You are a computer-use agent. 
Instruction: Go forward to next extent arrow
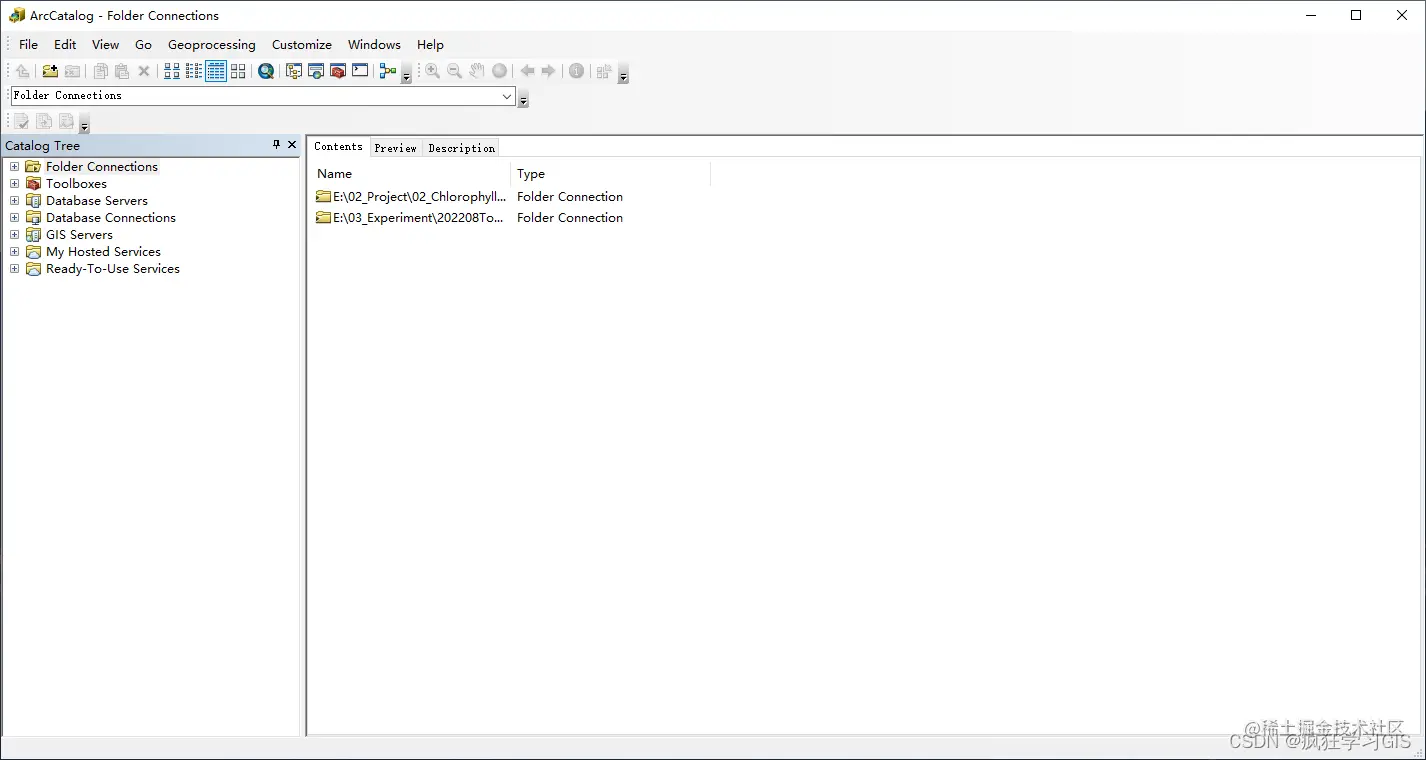point(549,71)
